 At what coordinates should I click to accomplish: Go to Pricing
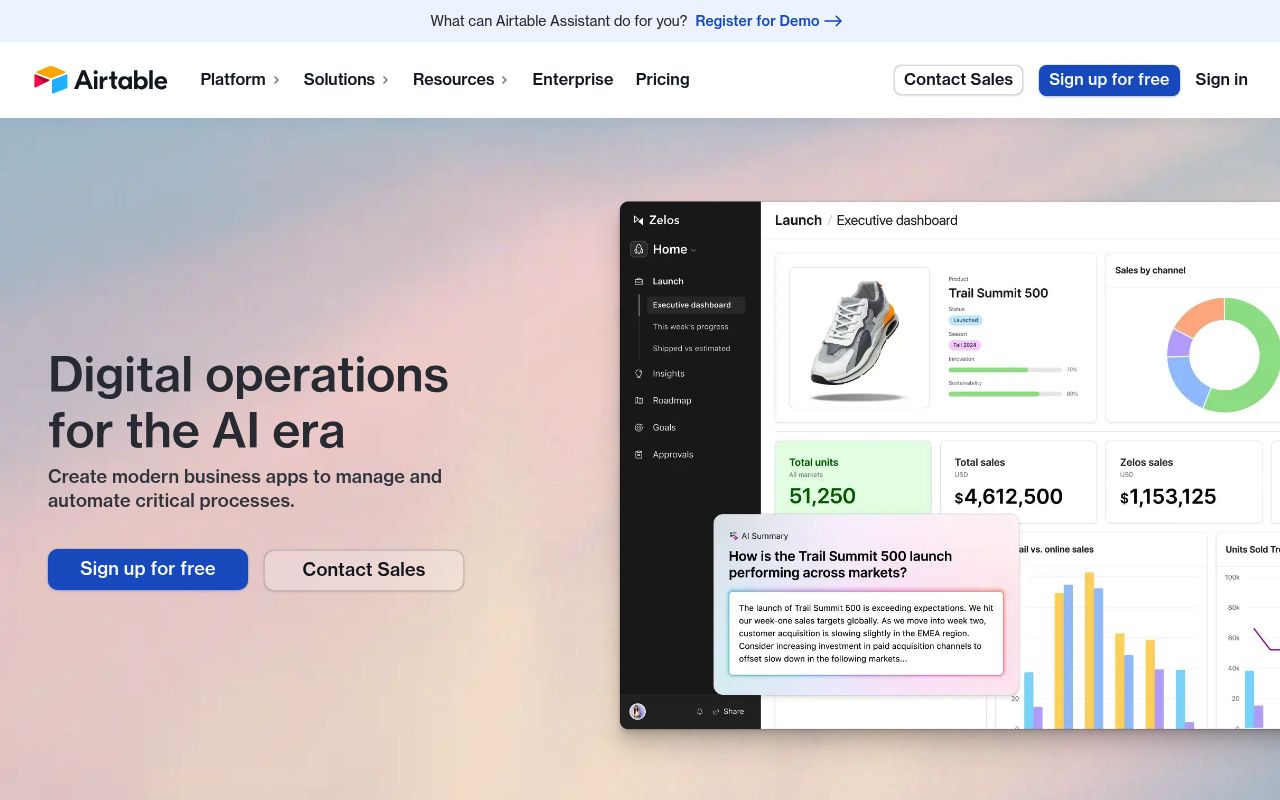coord(663,79)
